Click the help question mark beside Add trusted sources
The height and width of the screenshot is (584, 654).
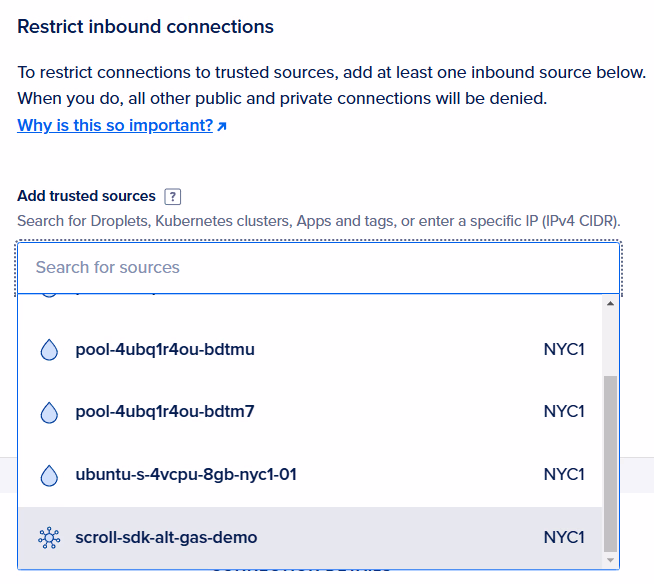[x=173, y=197]
